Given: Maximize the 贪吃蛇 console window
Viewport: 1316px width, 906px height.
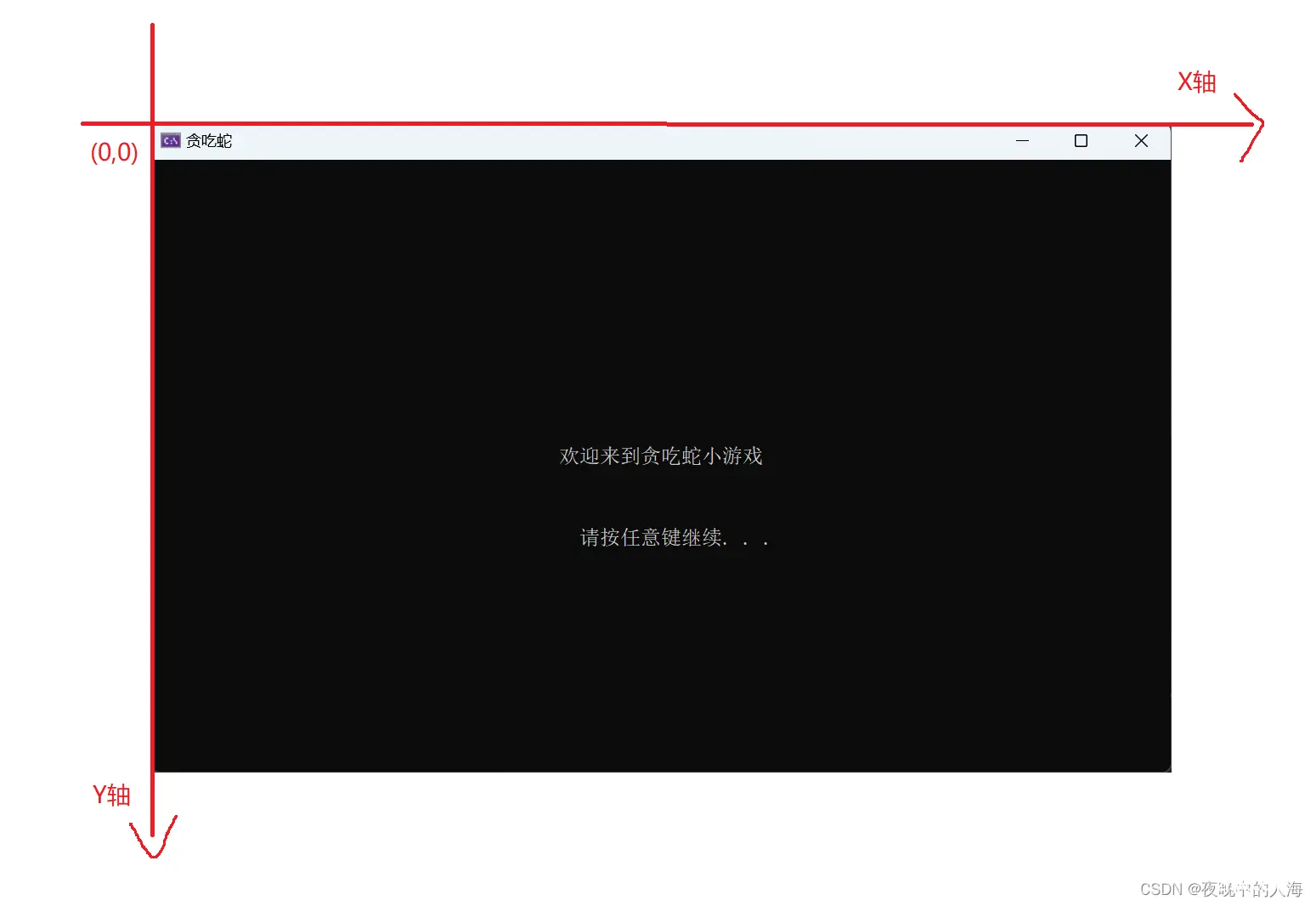Looking at the screenshot, I should point(1081,141).
